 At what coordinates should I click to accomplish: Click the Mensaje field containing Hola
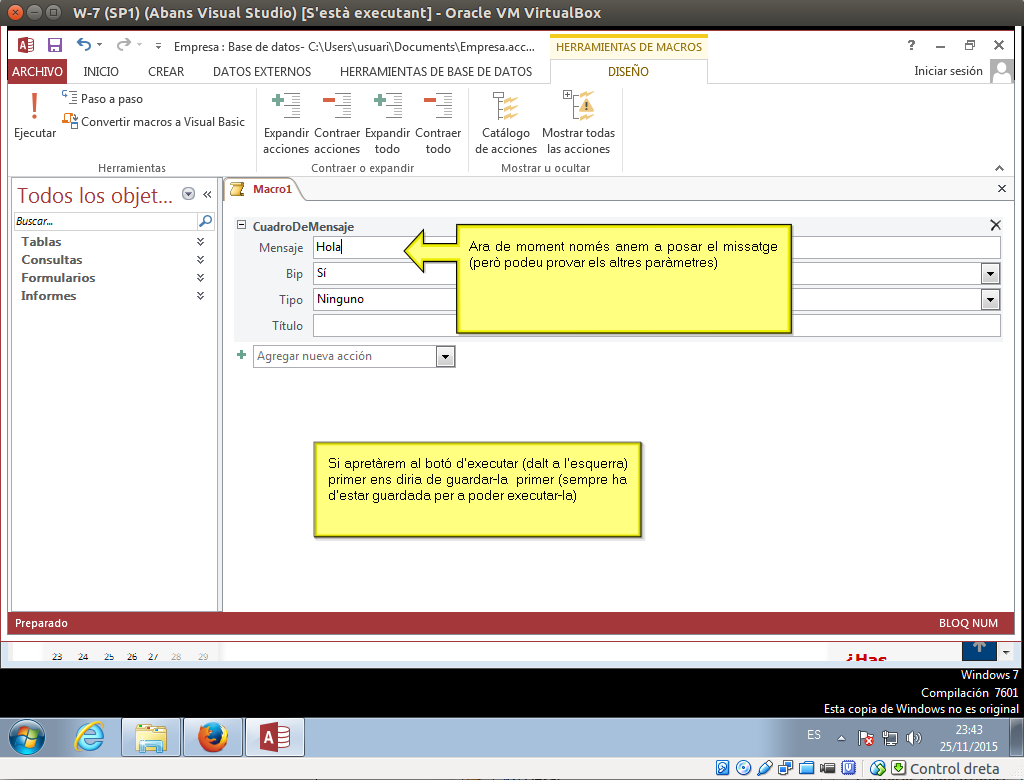(x=656, y=247)
